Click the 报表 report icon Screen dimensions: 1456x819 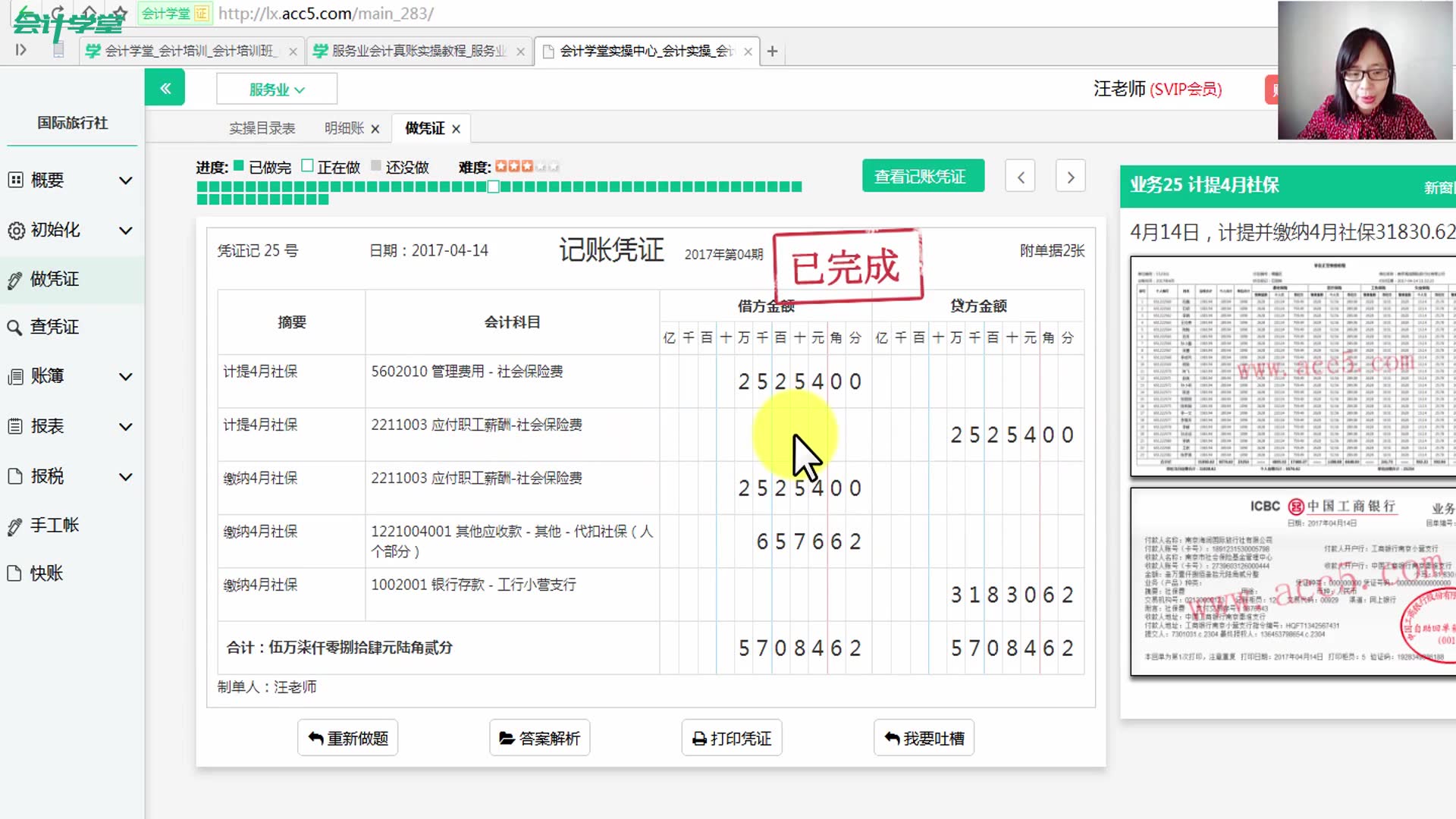[14, 426]
